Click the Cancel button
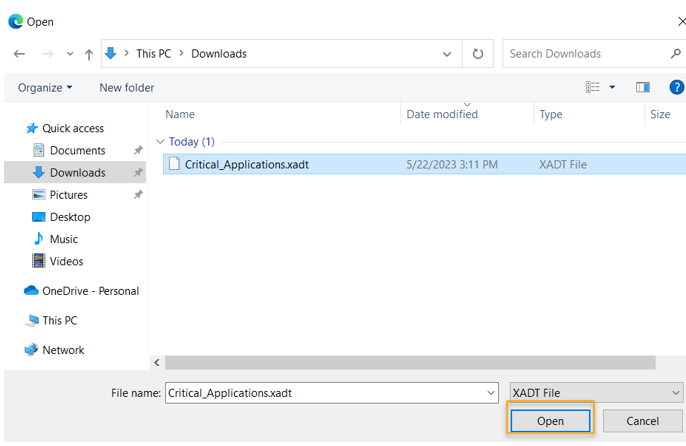The image size is (686, 446). [643, 421]
